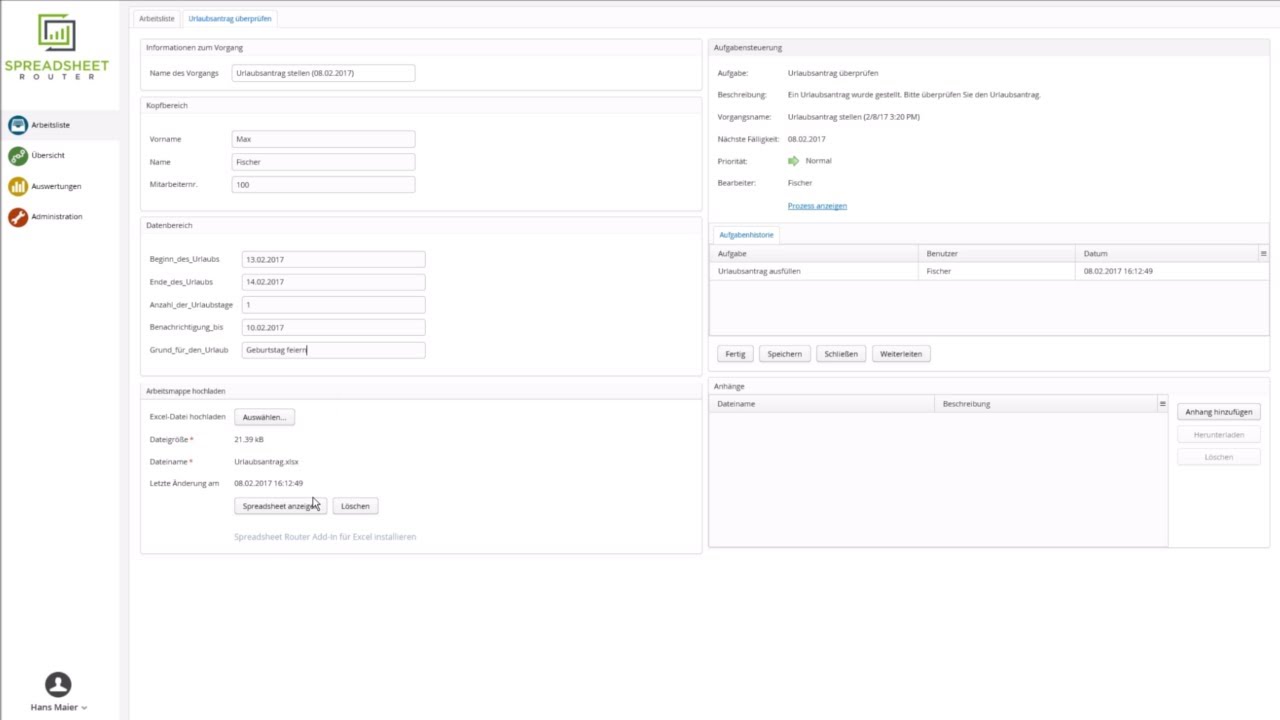Select the Aufgabenhistorie tab
Image resolution: width=1280 pixels, height=720 pixels.
(746, 235)
